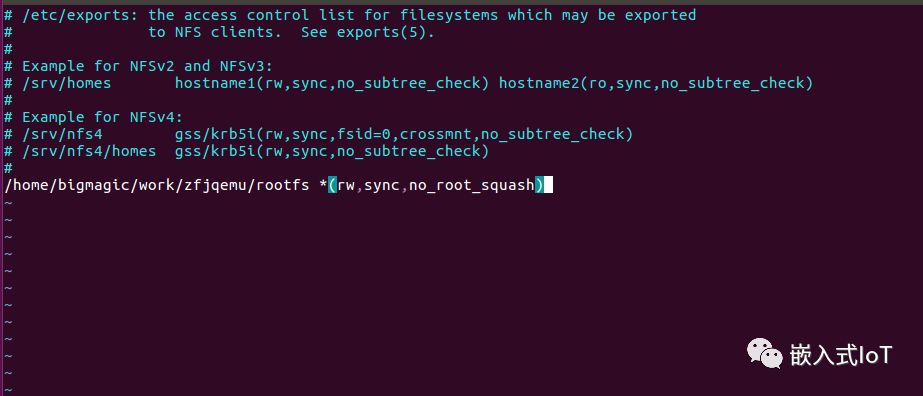Click the highlighted opening parenthesis
The width and height of the screenshot is (923, 396).
[333, 185]
